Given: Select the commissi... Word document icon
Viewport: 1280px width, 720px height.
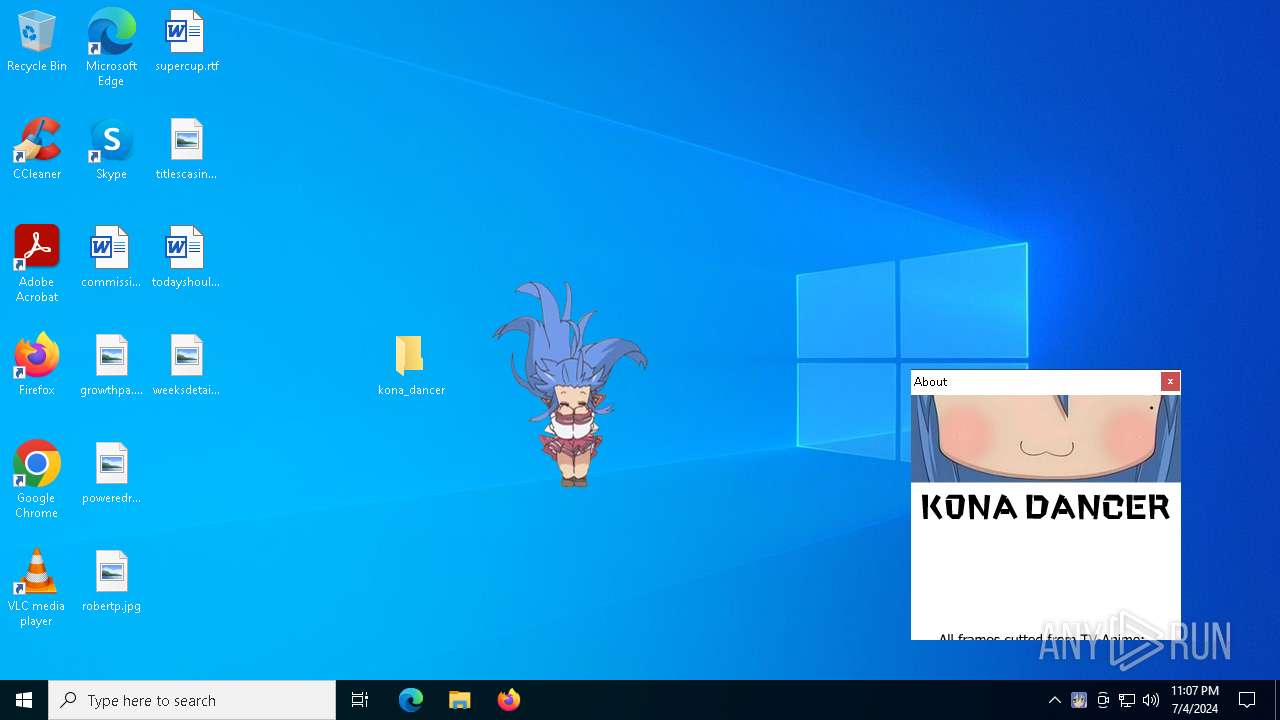Looking at the screenshot, I should pyautogui.click(x=111, y=257).
